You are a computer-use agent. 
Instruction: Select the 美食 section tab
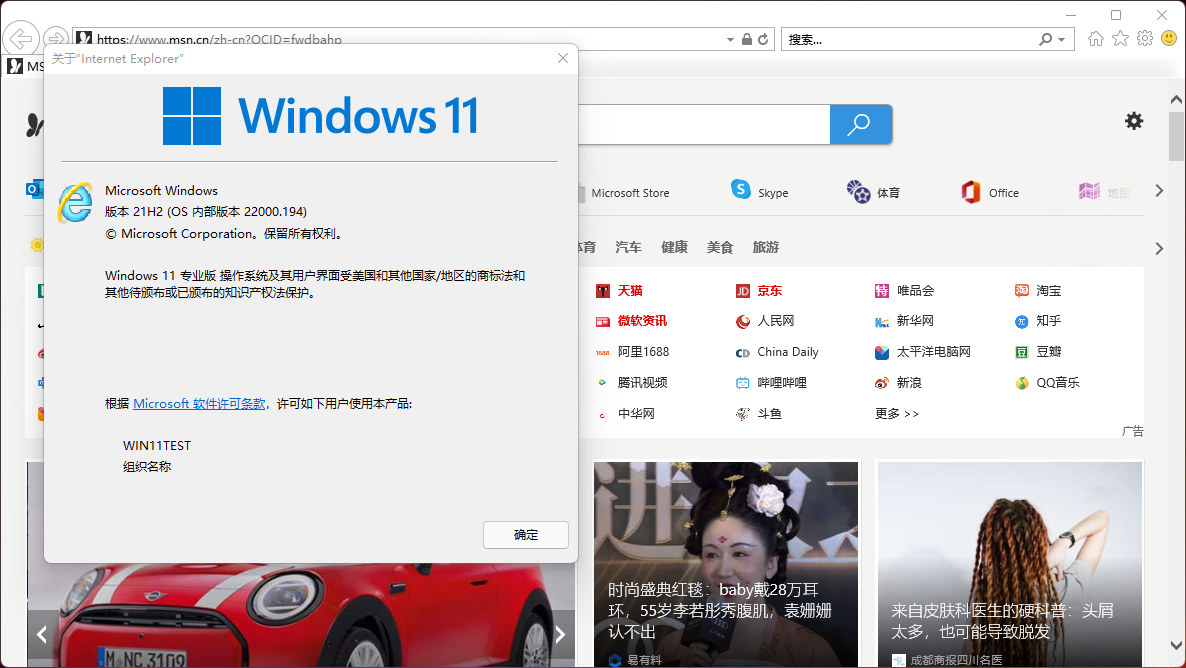tap(718, 247)
